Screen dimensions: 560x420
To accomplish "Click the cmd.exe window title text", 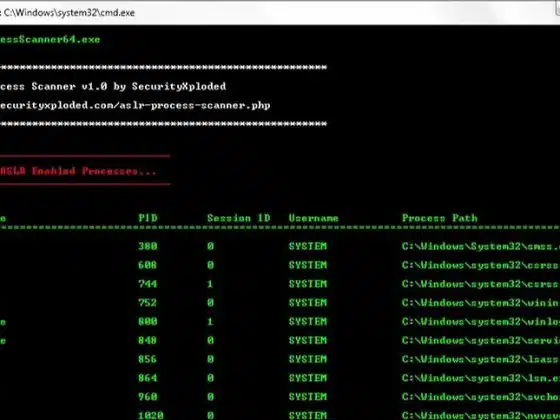I will coord(69,13).
